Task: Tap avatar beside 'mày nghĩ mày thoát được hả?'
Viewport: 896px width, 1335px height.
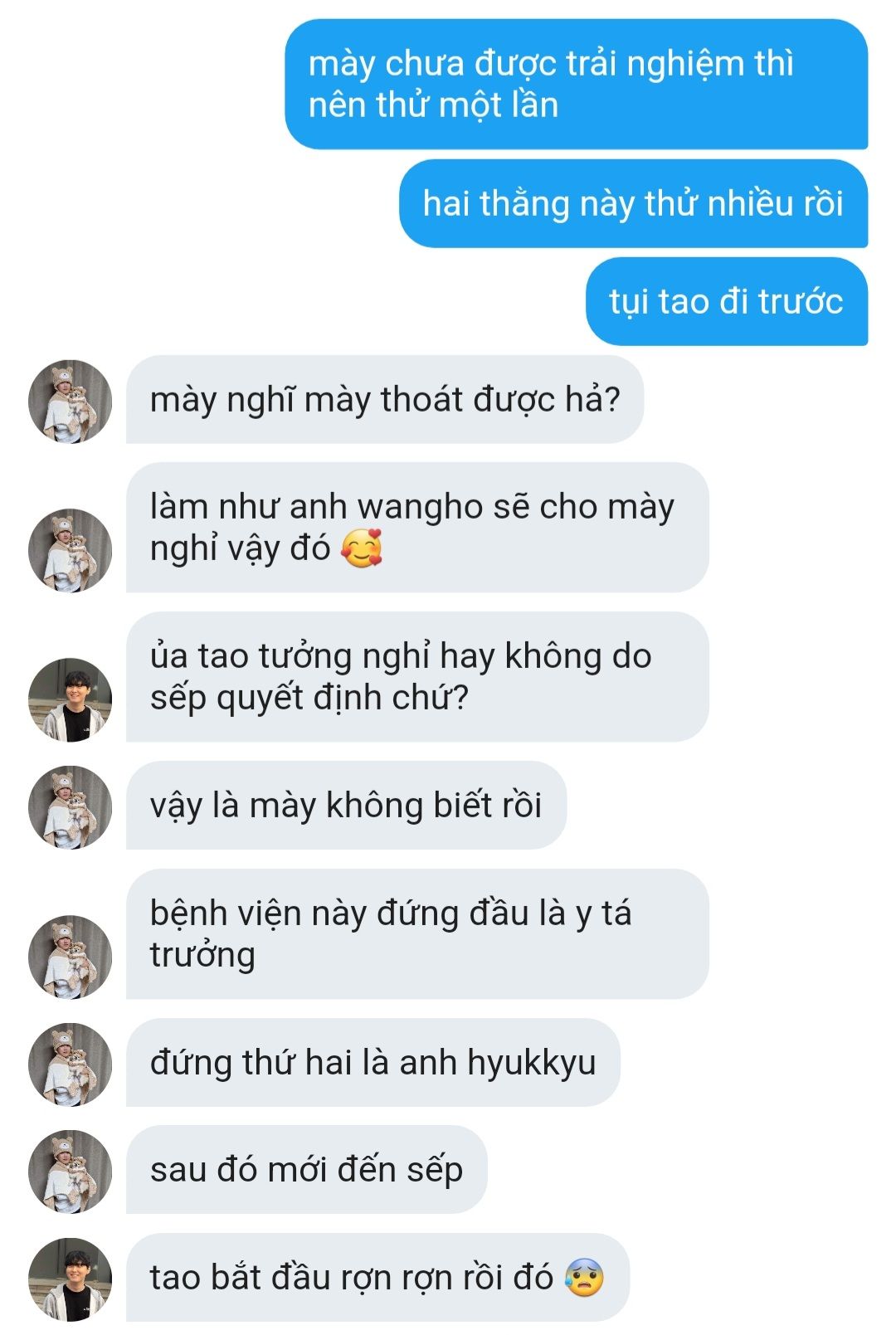Action: (x=70, y=401)
